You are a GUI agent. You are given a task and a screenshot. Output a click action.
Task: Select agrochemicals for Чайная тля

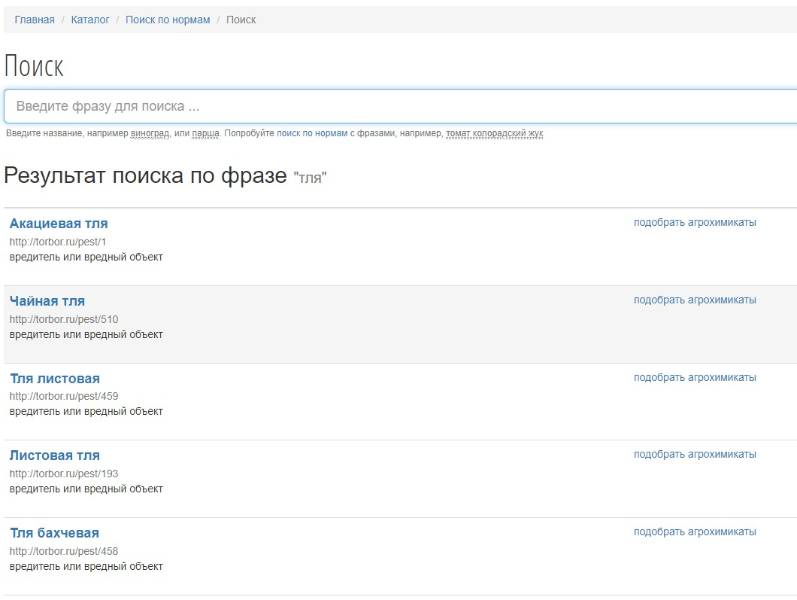click(x=695, y=300)
